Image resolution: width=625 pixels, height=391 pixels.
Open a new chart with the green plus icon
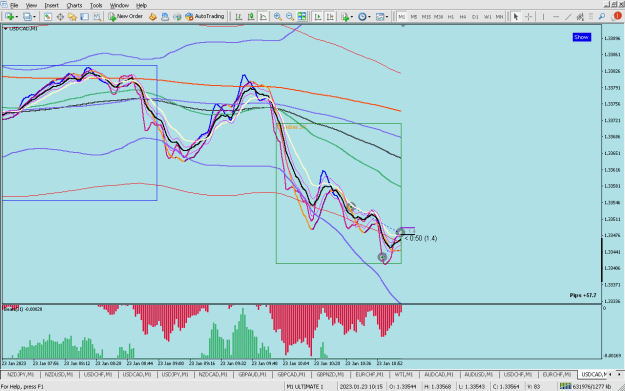pyautogui.click(x=9, y=17)
